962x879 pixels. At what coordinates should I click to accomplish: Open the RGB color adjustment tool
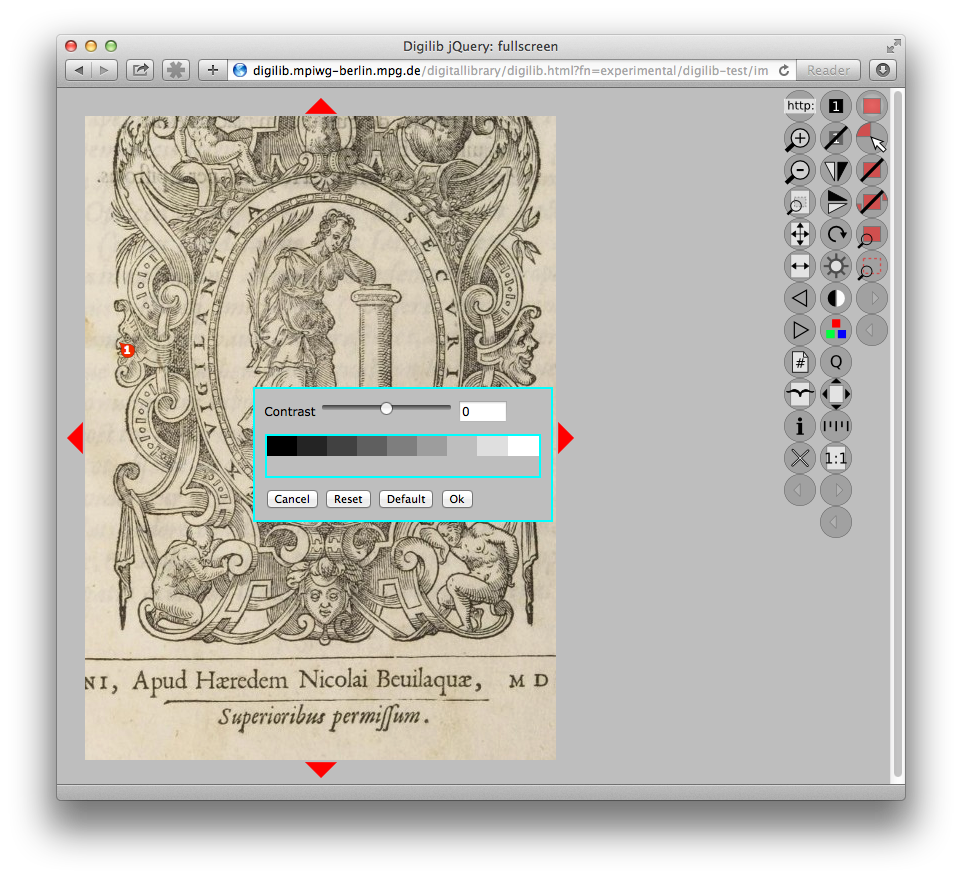click(x=835, y=330)
